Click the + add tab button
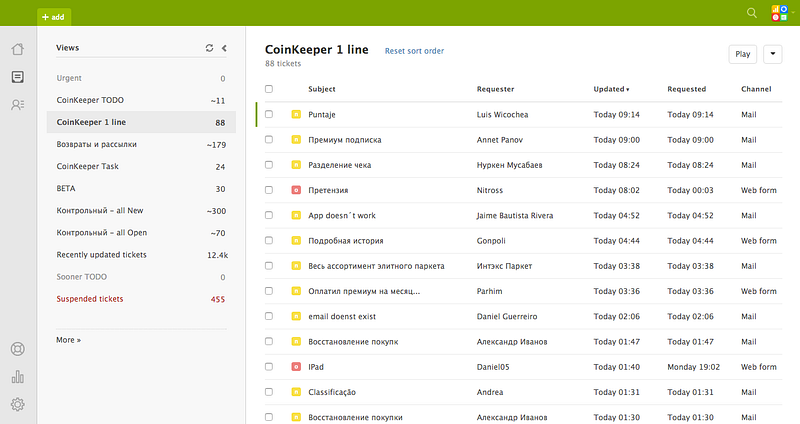The width and height of the screenshot is (800, 424). pyautogui.click(x=54, y=17)
